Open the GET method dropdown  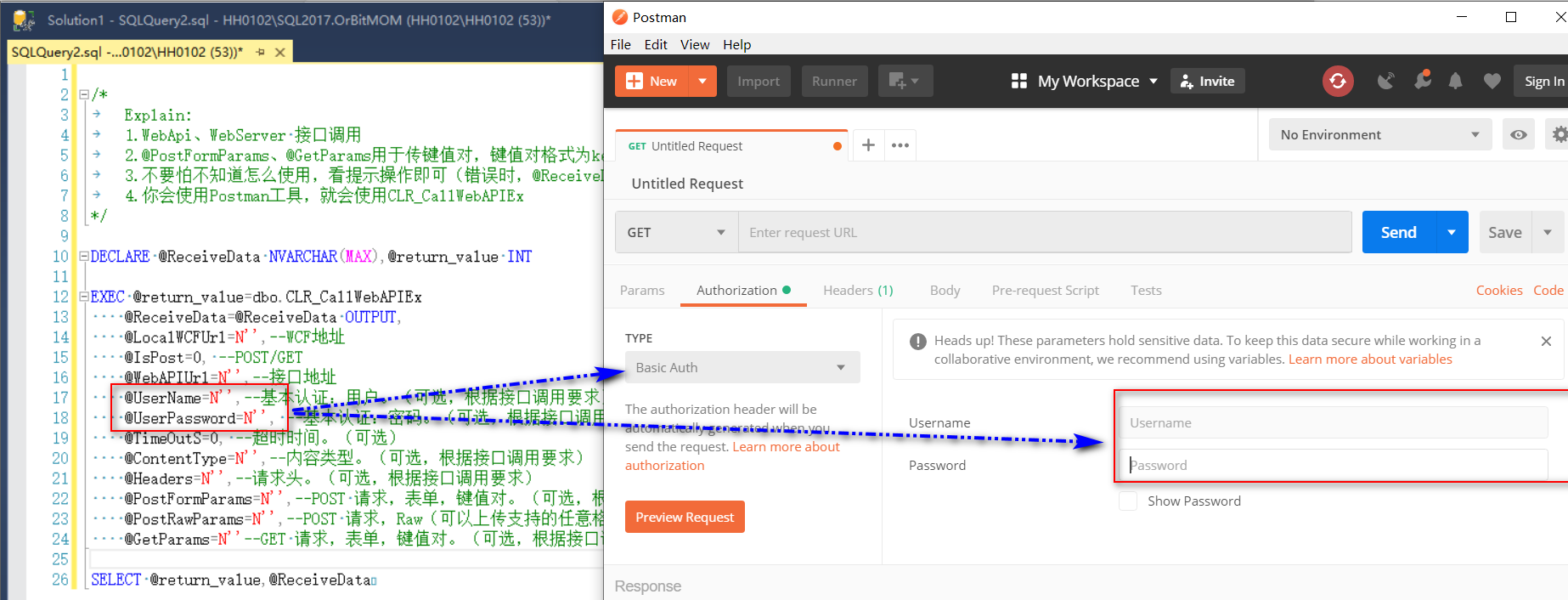[x=677, y=232]
